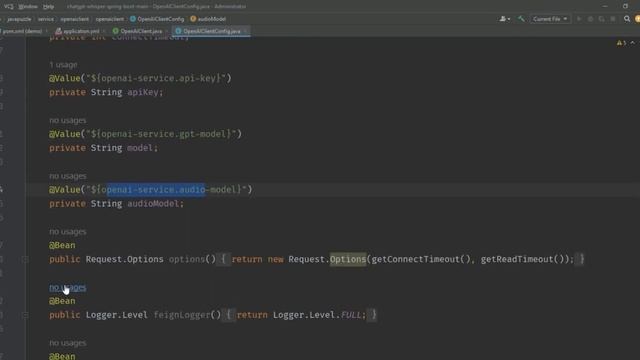Click the audioModel breadcrumb

[211, 19]
